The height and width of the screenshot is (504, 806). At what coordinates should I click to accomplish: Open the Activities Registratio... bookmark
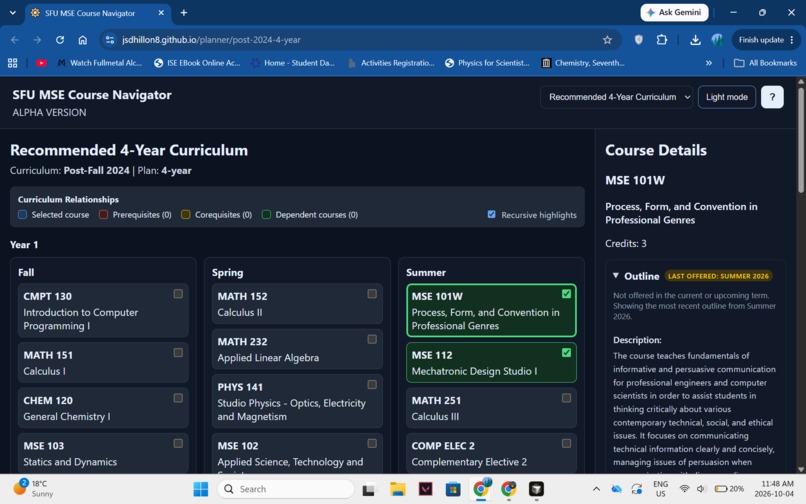tap(391, 63)
